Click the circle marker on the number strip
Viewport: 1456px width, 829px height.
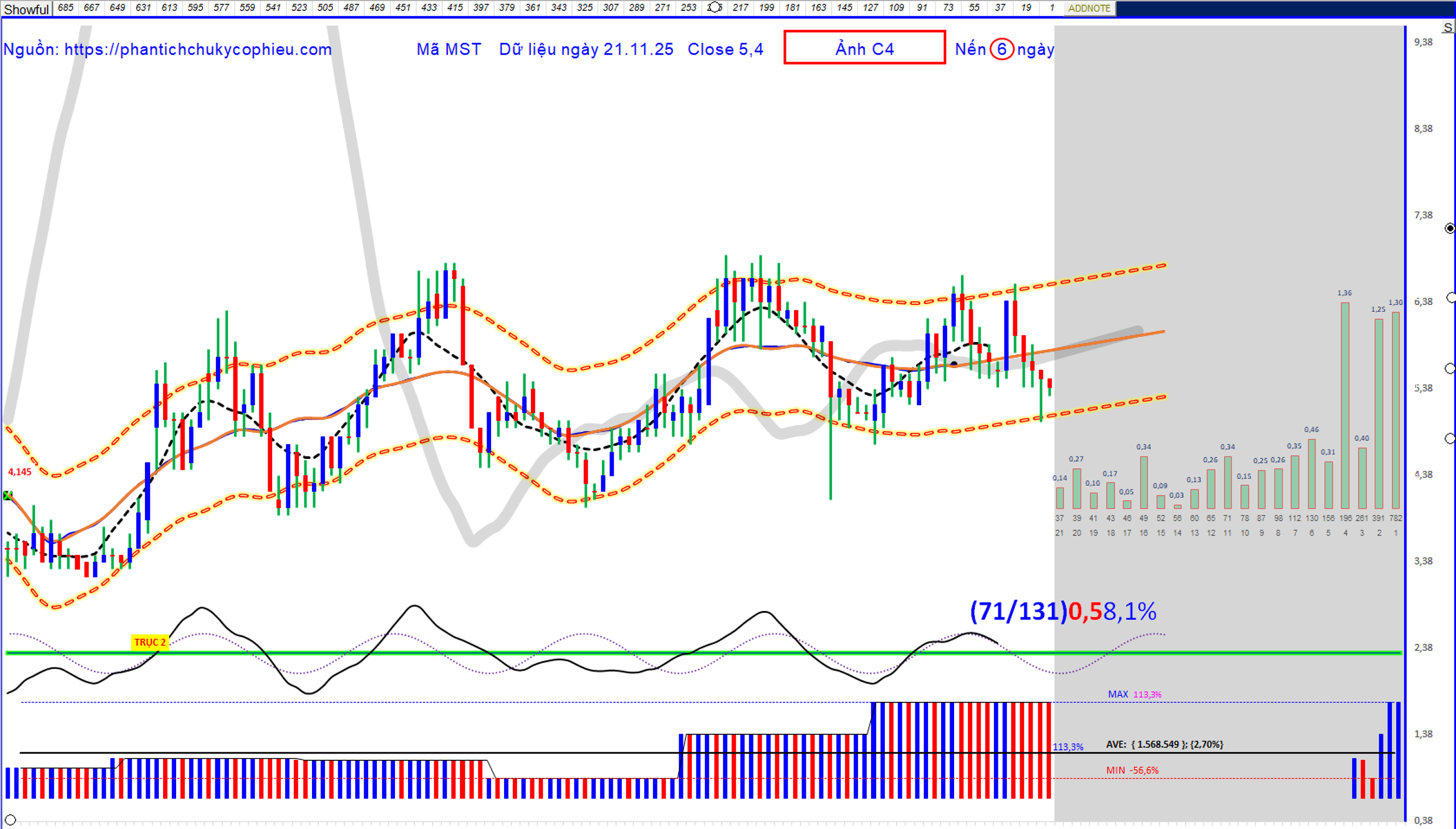click(714, 7)
